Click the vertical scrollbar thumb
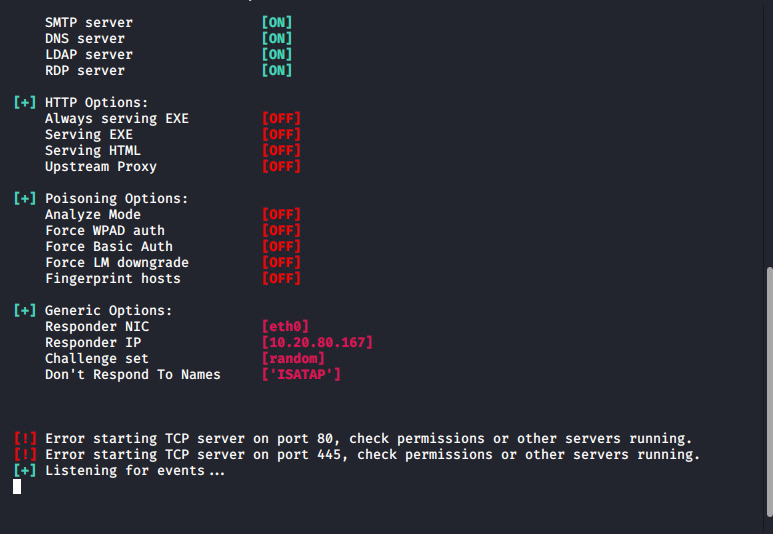The height and width of the screenshot is (534, 773). 769,392
